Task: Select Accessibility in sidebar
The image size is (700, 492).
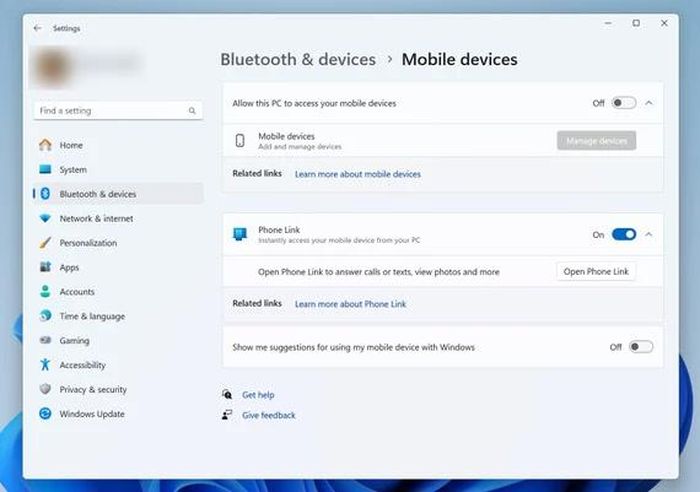Action: coord(118,365)
